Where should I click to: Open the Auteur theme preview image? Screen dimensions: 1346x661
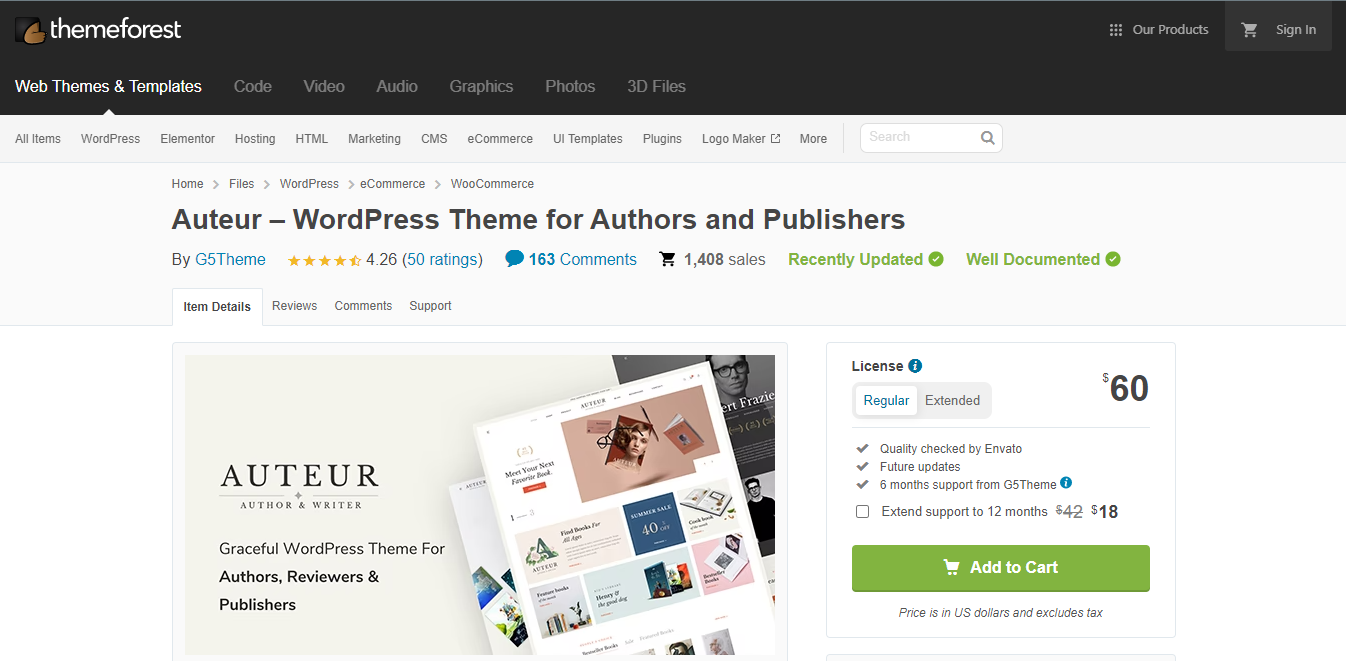[x=480, y=505]
